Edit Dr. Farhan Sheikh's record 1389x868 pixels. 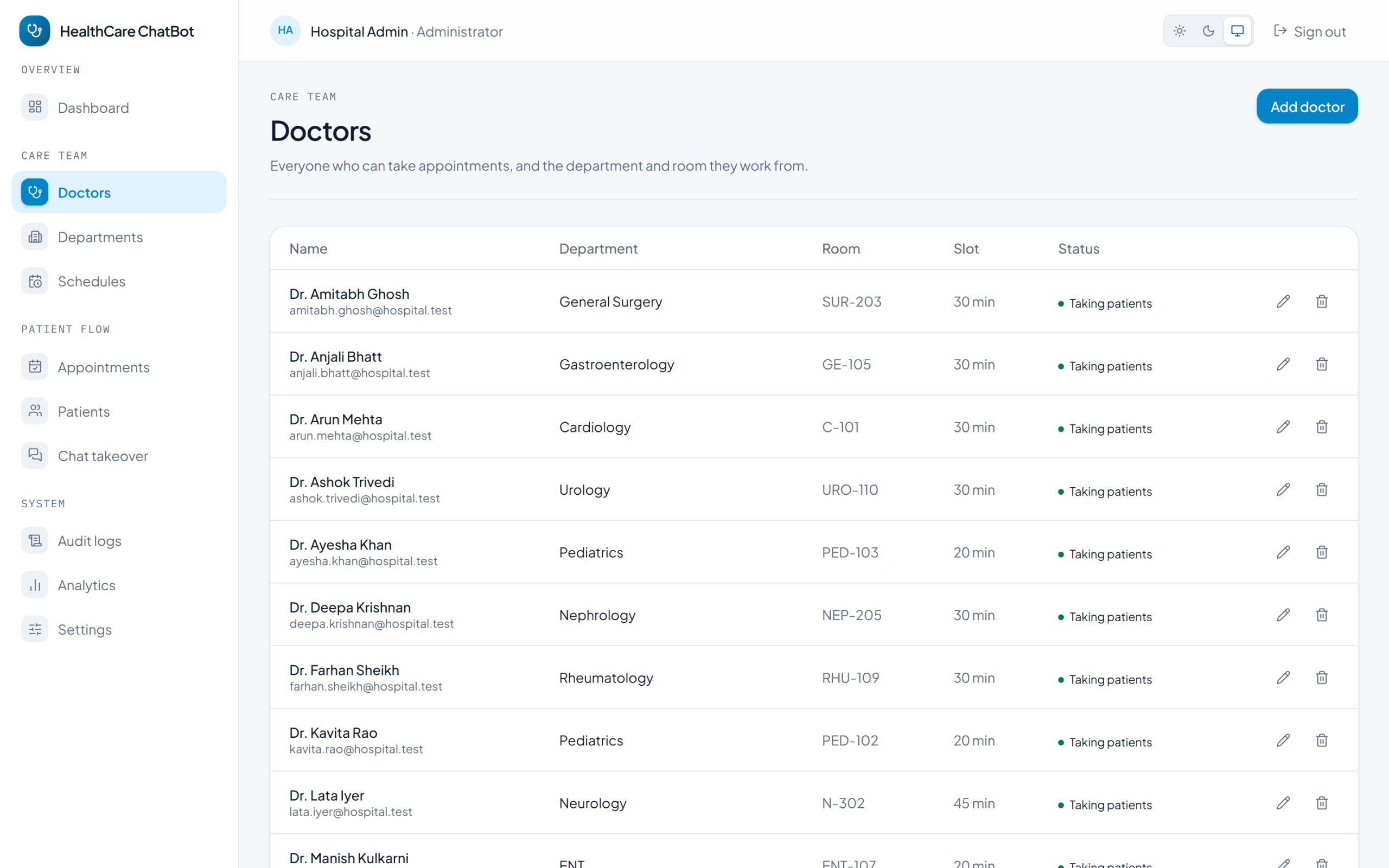[1283, 678]
